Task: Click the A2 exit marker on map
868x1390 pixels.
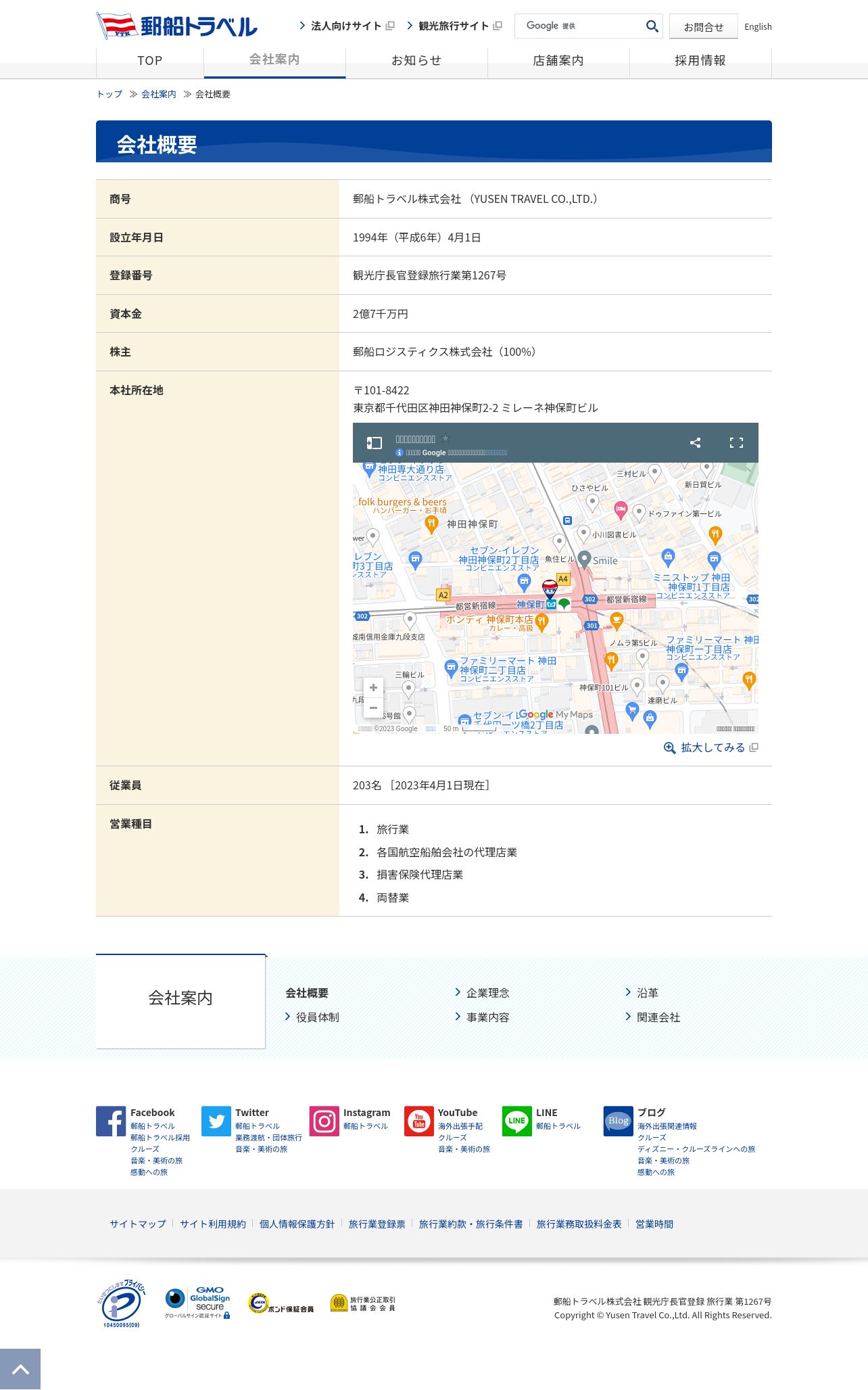Action: point(443,595)
